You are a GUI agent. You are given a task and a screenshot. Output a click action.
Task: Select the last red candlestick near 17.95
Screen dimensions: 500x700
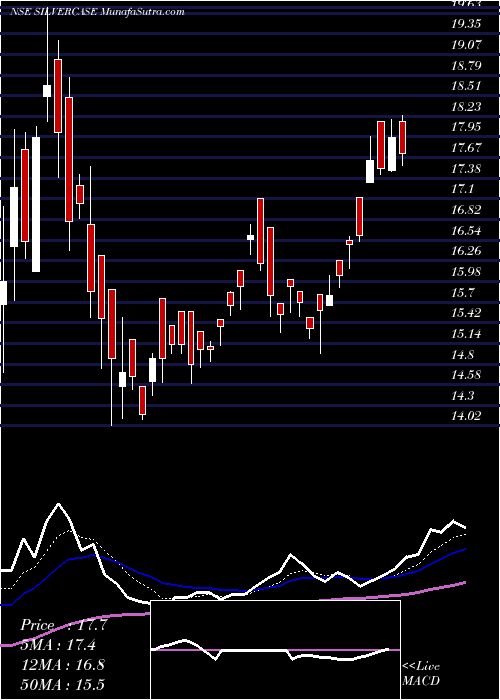402,138
